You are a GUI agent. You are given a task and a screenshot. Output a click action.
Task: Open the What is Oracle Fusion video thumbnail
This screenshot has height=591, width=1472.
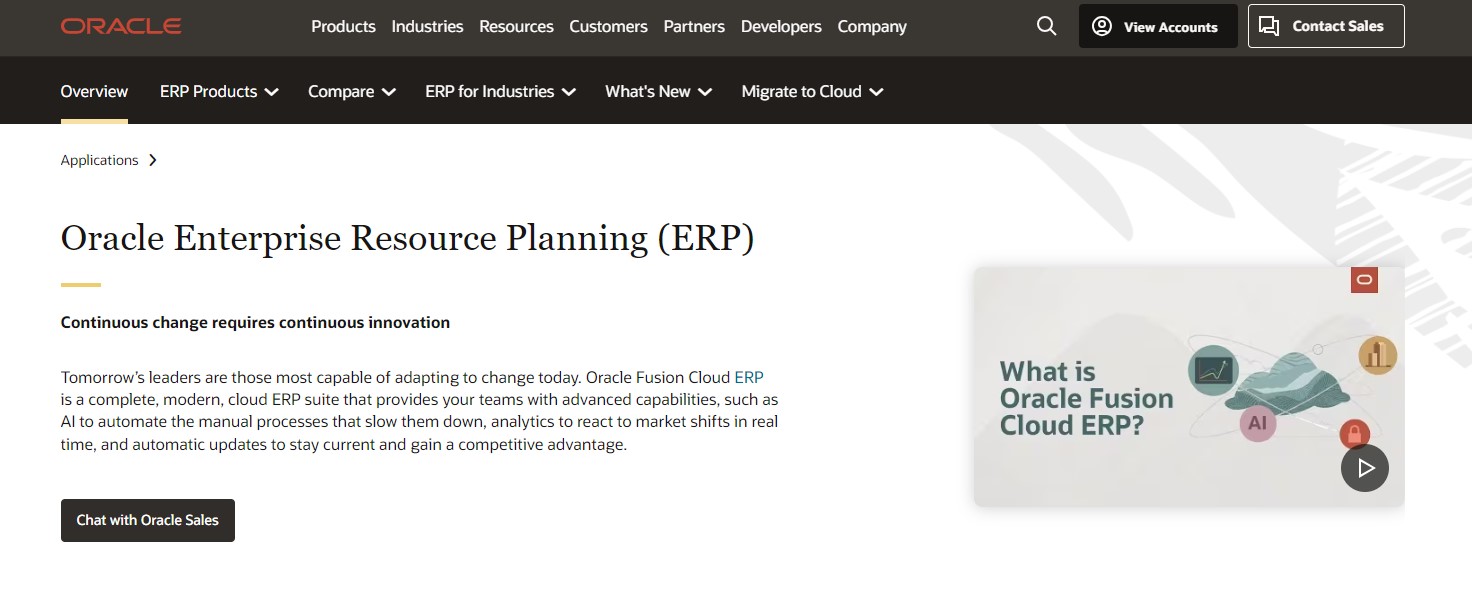coord(1150,385)
